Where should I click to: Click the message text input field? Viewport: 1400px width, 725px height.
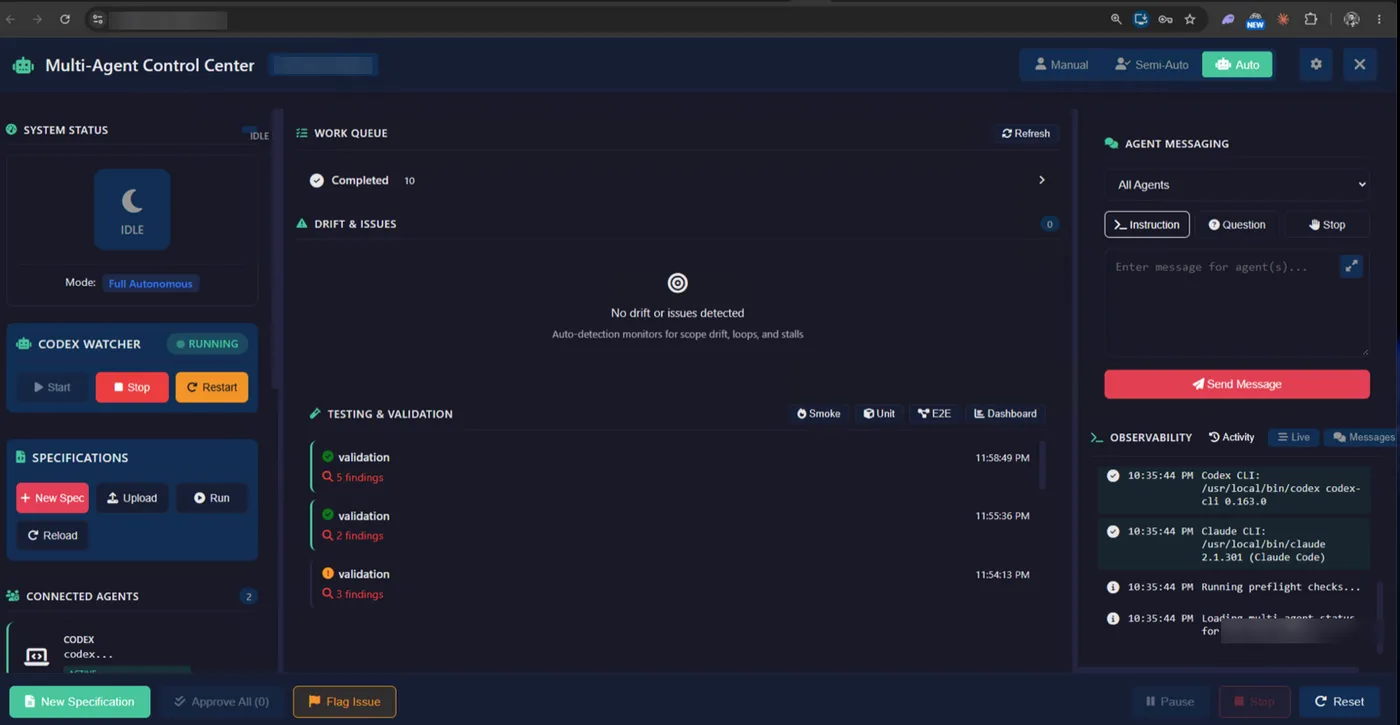tap(1237, 303)
